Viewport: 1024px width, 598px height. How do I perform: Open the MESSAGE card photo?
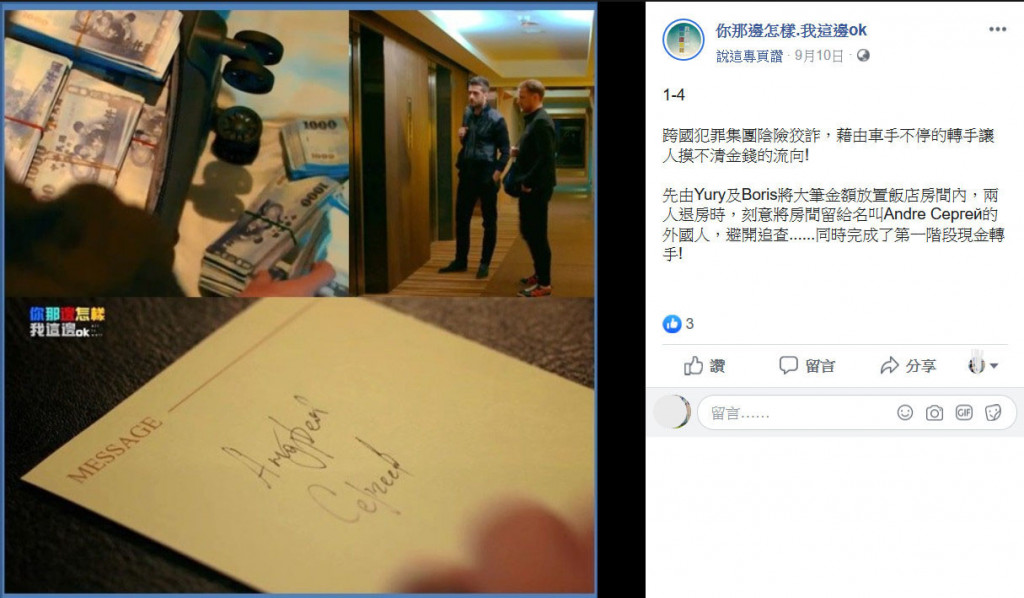pos(300,445)
